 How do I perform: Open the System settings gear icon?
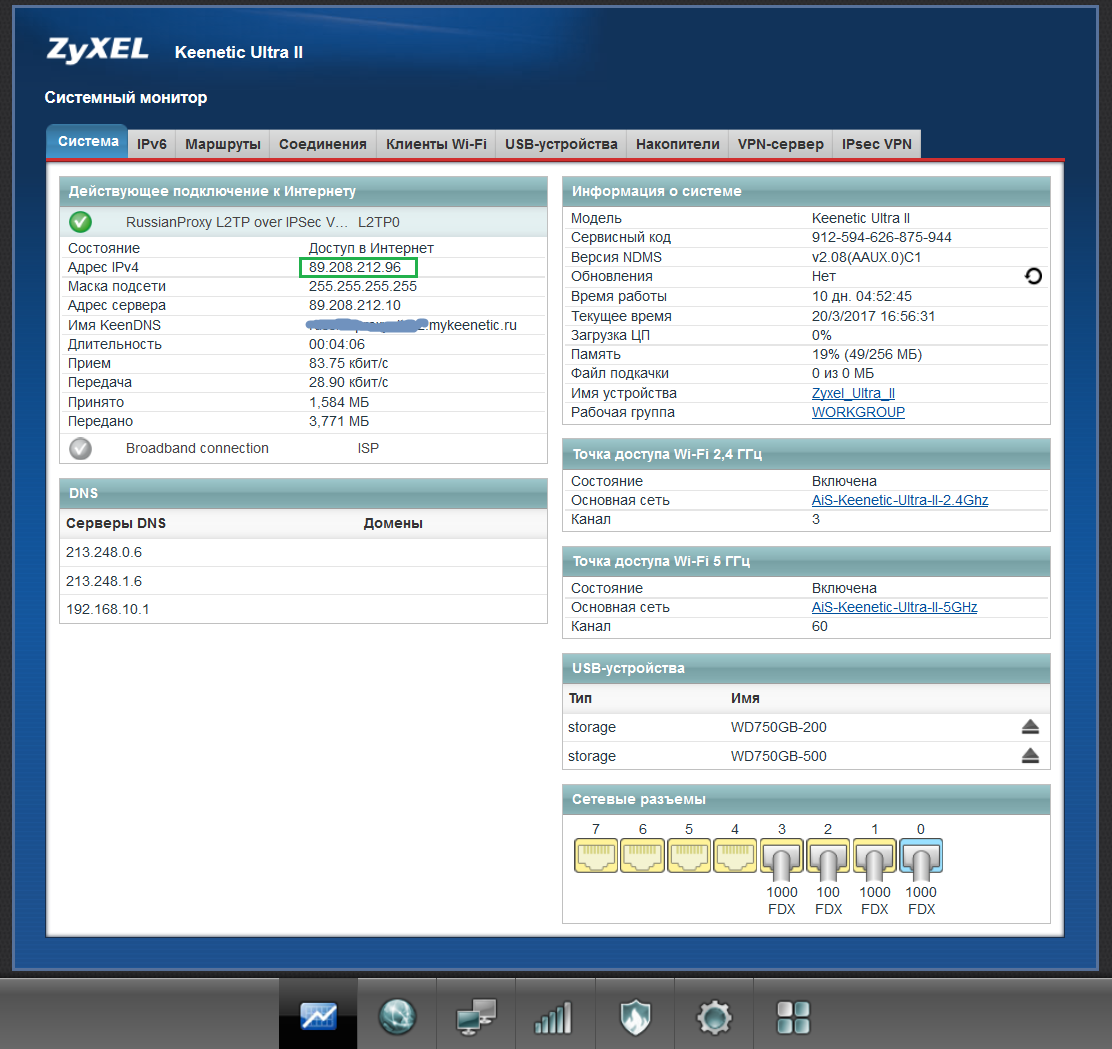tap(714, 1017)
